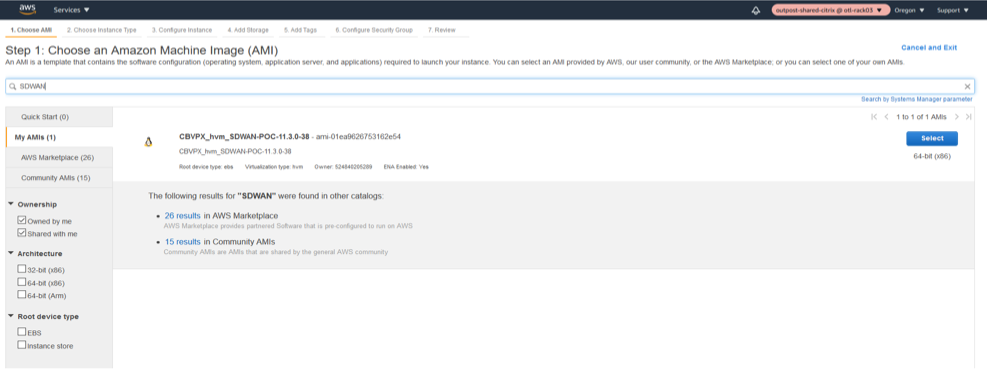Collapse the Architecture filter section
This screenshot has width=987, height=372.
(11, 253)
